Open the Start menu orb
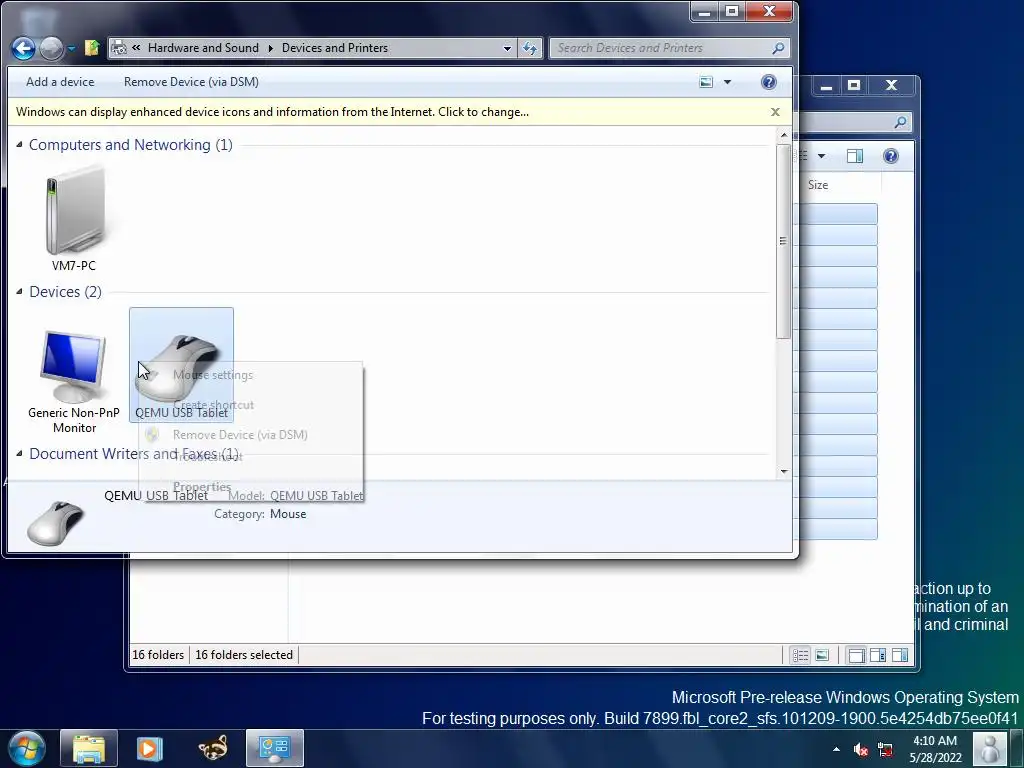 (27, 748)
